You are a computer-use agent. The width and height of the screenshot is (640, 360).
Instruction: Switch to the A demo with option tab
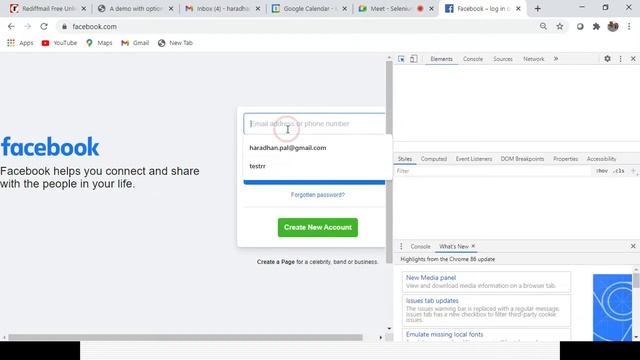point(135,8)
